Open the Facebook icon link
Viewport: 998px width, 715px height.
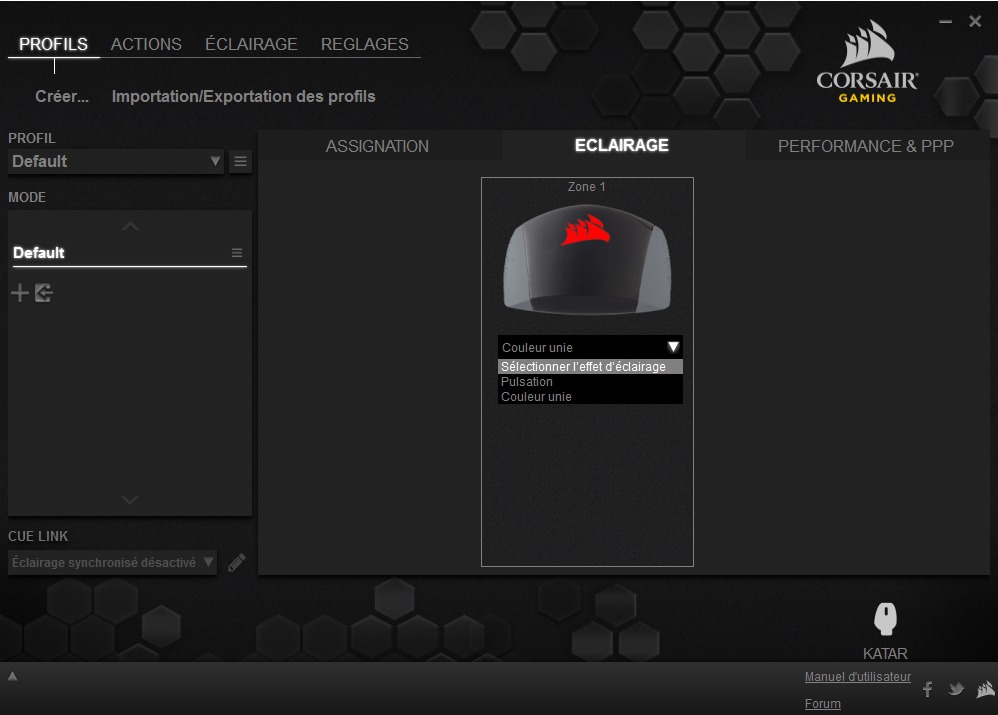click(927, 689)
